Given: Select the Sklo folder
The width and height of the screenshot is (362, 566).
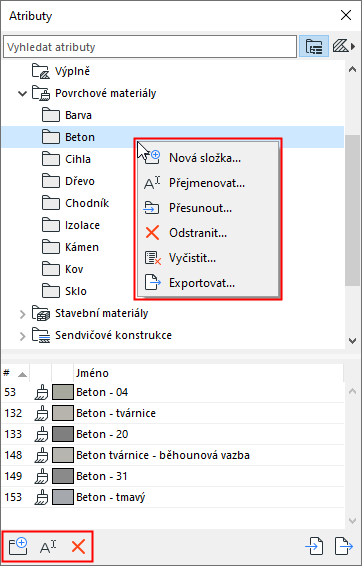Looking at the screenshot, I should coord(64,291).
